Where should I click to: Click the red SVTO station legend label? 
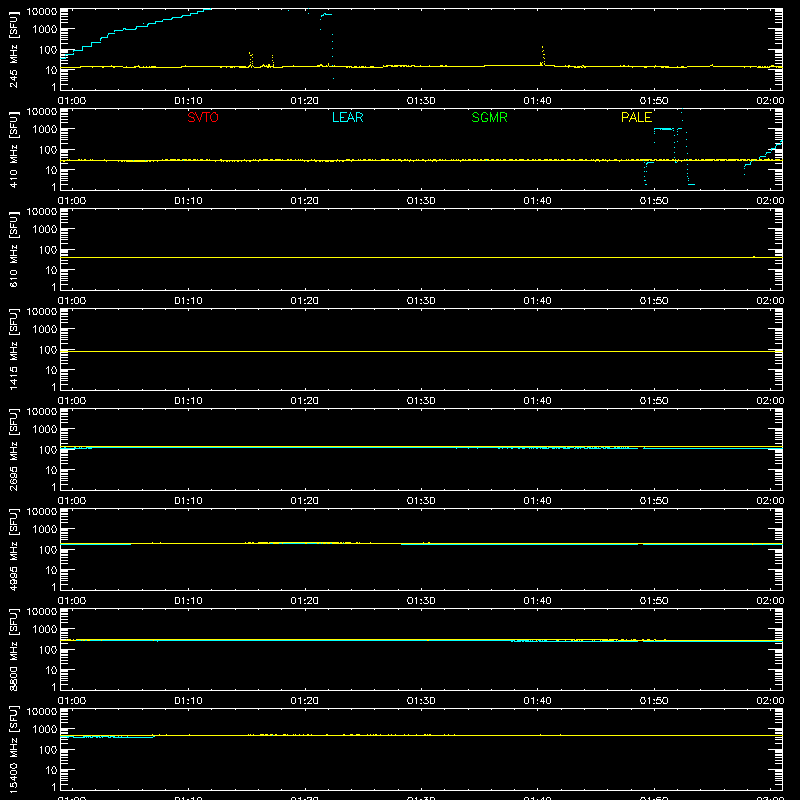click(x=203, y=117)
